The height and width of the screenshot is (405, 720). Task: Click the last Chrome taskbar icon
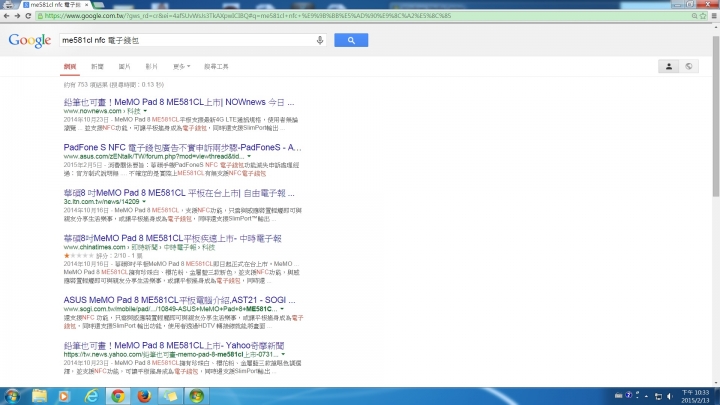click(x=197, y=396)
